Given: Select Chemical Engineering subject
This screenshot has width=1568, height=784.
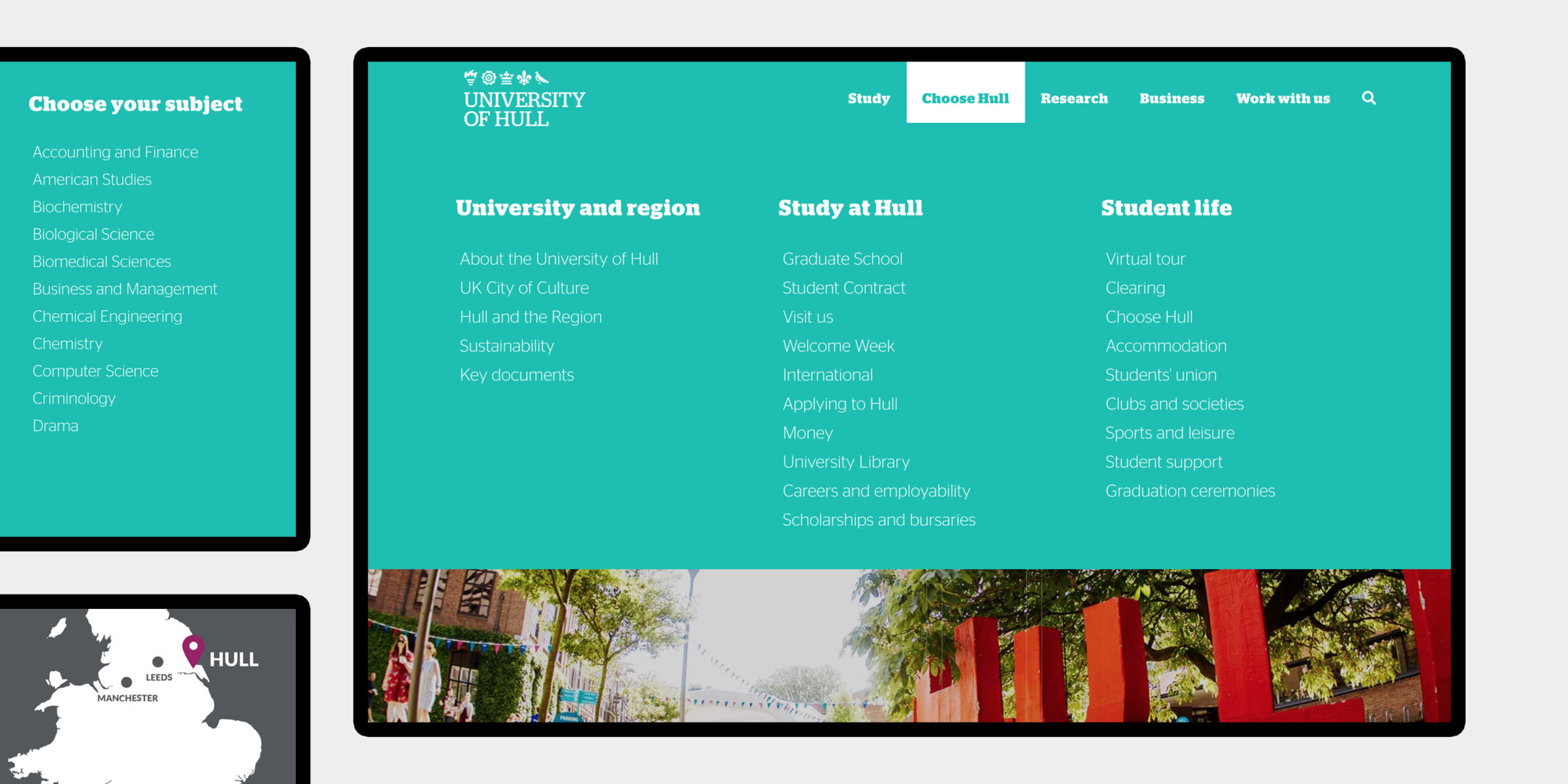Looking at the screenshot, I should pos(107,317).
